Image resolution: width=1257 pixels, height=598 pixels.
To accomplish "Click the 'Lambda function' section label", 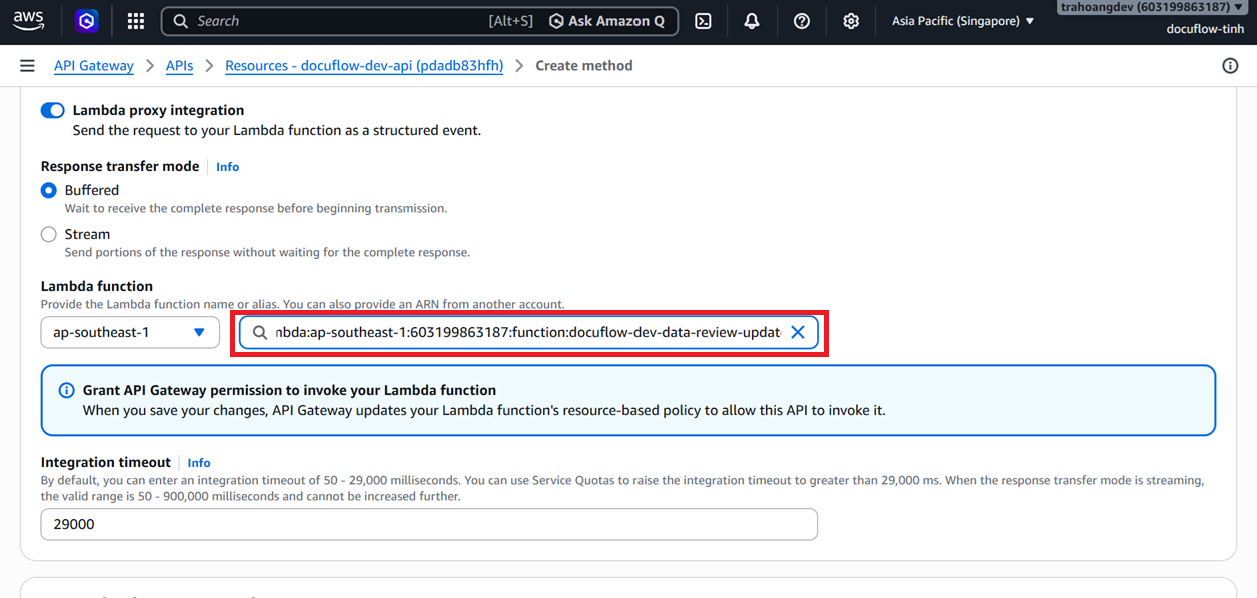I will pos(97,286).
